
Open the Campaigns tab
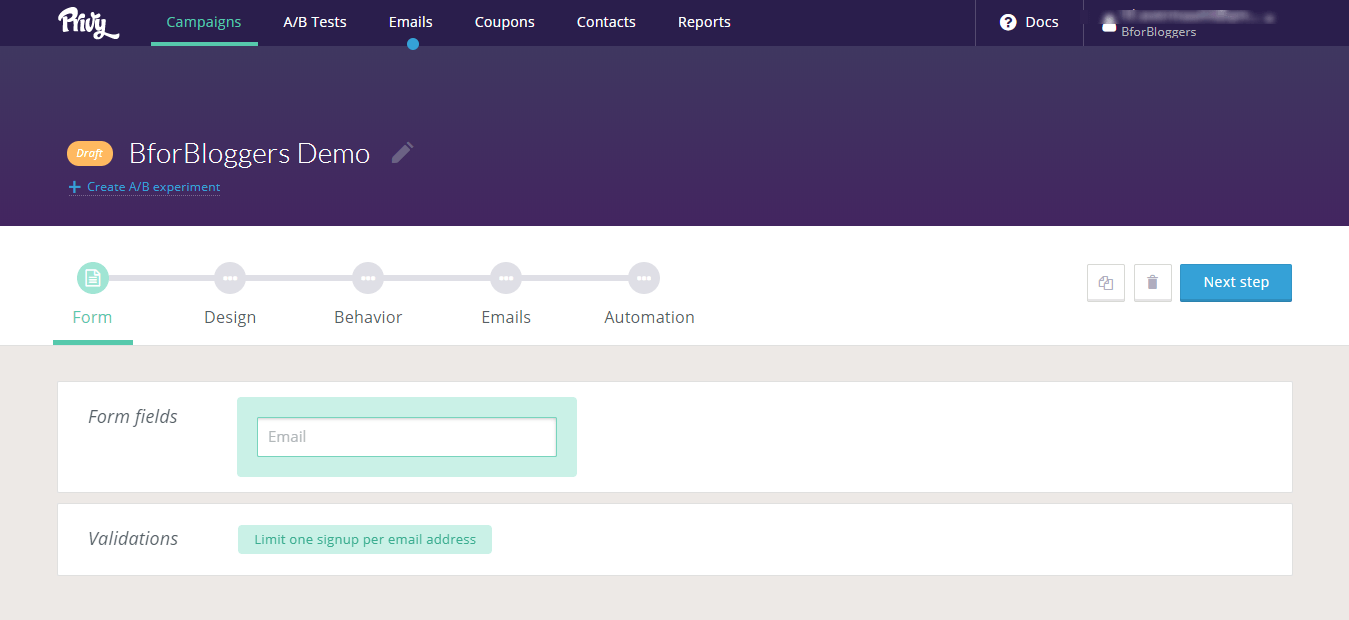click(x=204, y=22)
